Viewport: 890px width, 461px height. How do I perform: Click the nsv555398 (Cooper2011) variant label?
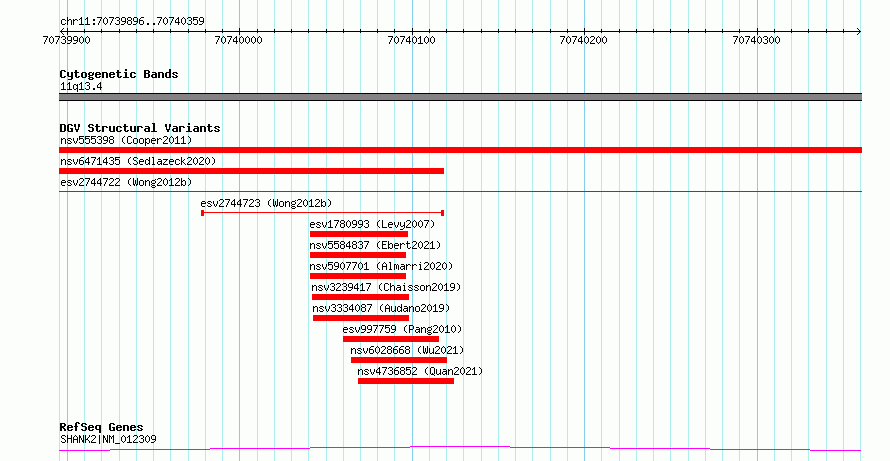point(126,140)
